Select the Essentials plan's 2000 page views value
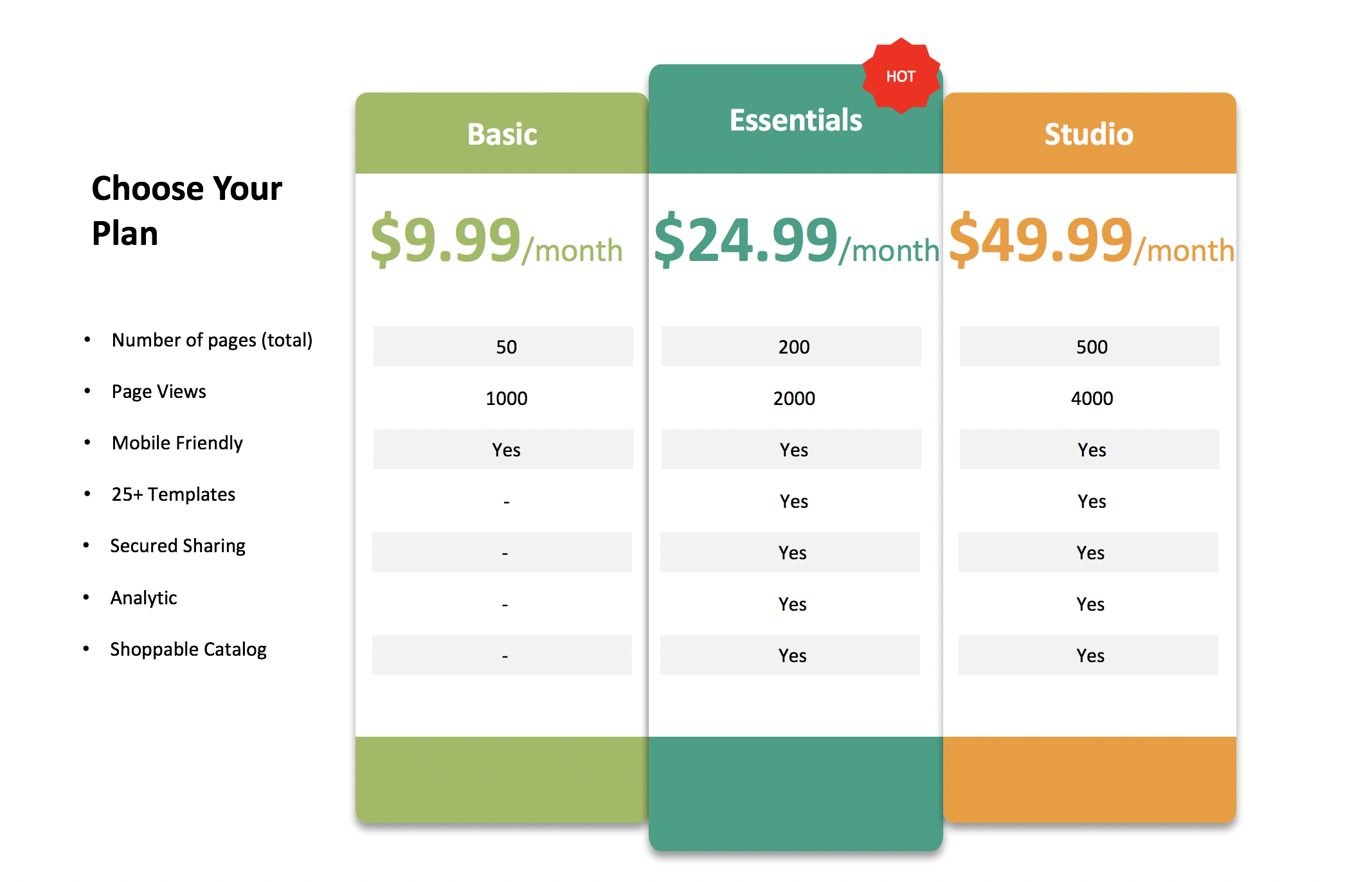1372x882 pixels. (x=794, y=399)
